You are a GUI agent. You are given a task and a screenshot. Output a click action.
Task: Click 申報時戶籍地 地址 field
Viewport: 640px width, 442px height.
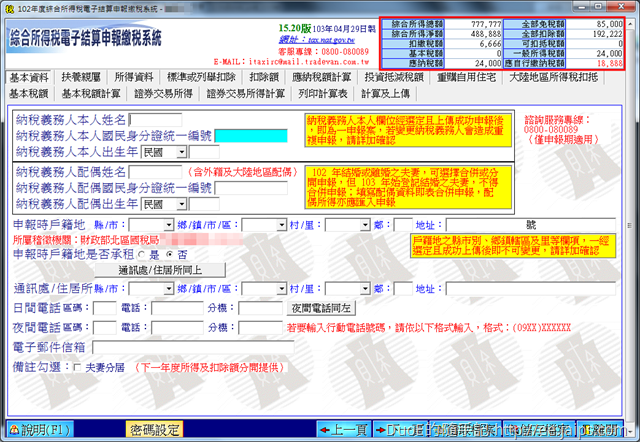[531, 225]
